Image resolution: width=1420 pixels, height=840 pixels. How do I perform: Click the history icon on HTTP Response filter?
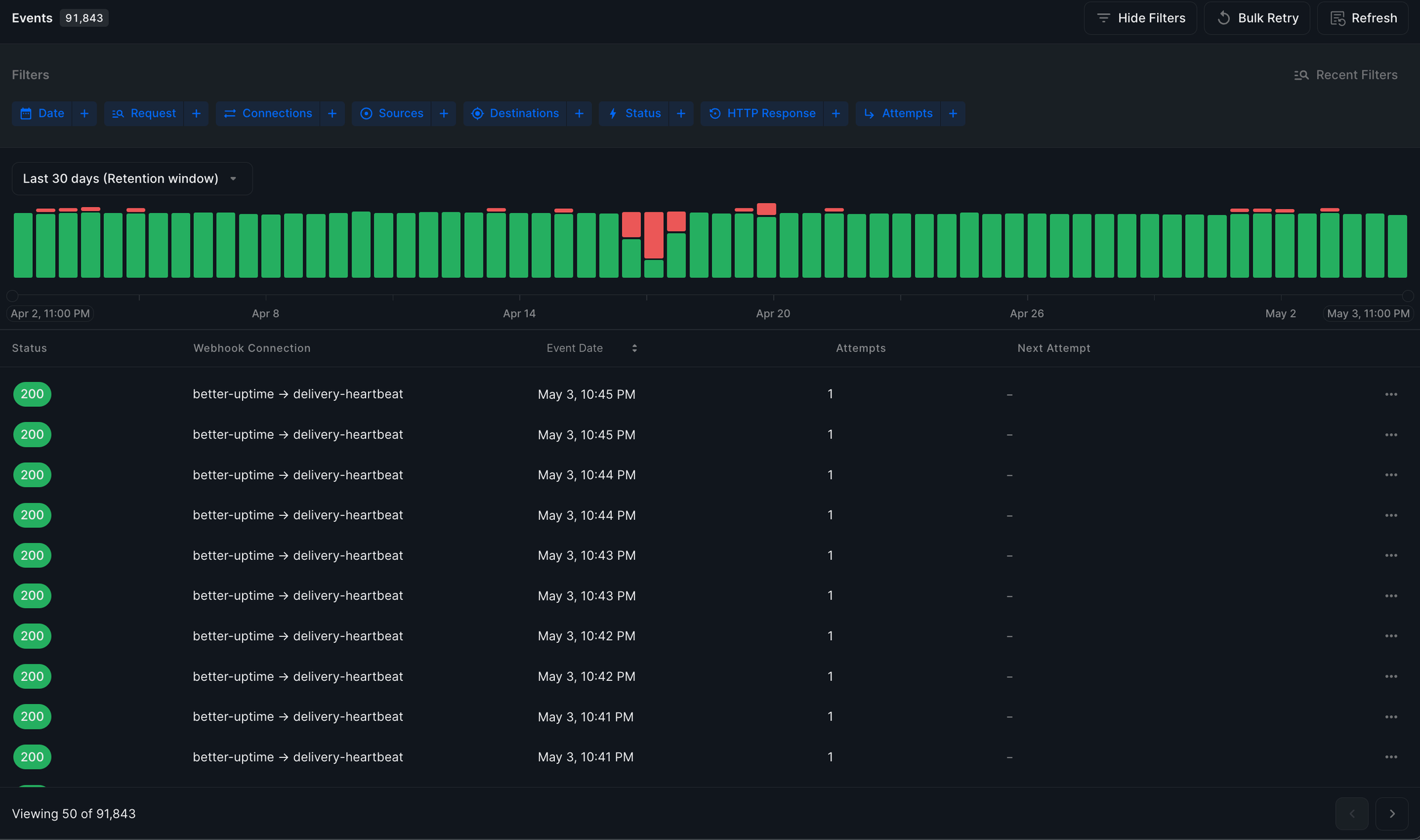click(715, 113)
